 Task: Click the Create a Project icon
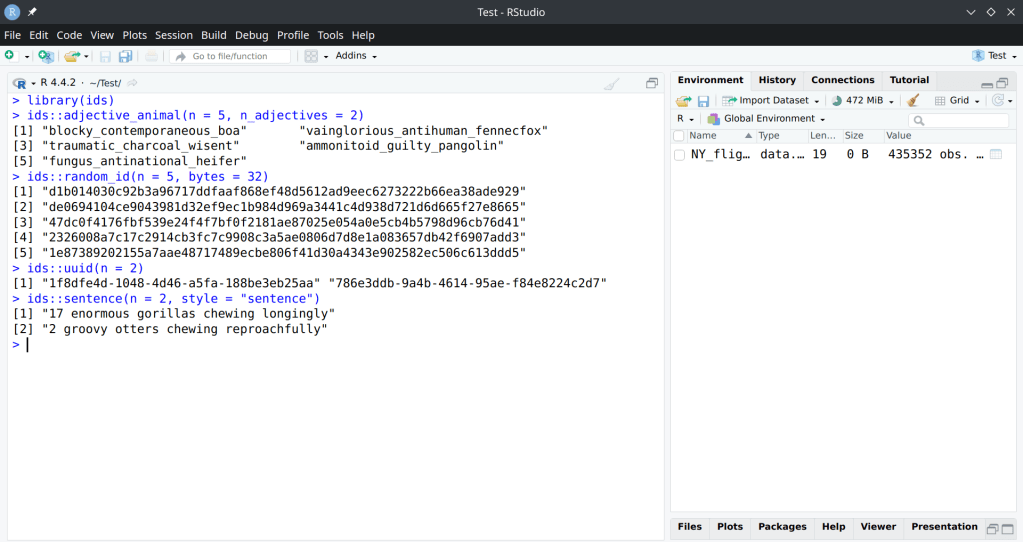(45, 56)
